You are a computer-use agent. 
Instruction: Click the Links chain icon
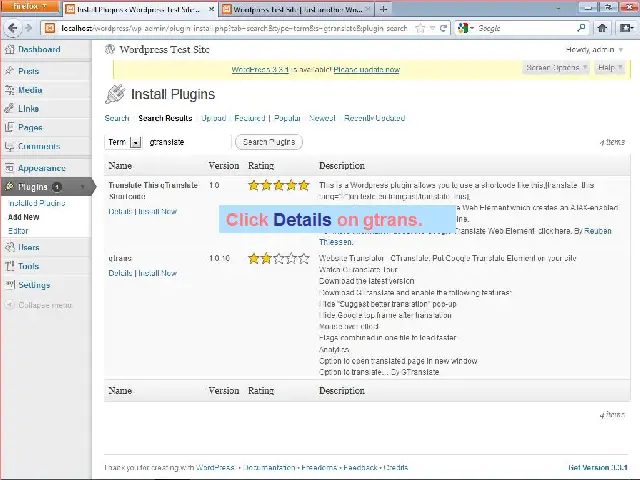click(9, 109)
